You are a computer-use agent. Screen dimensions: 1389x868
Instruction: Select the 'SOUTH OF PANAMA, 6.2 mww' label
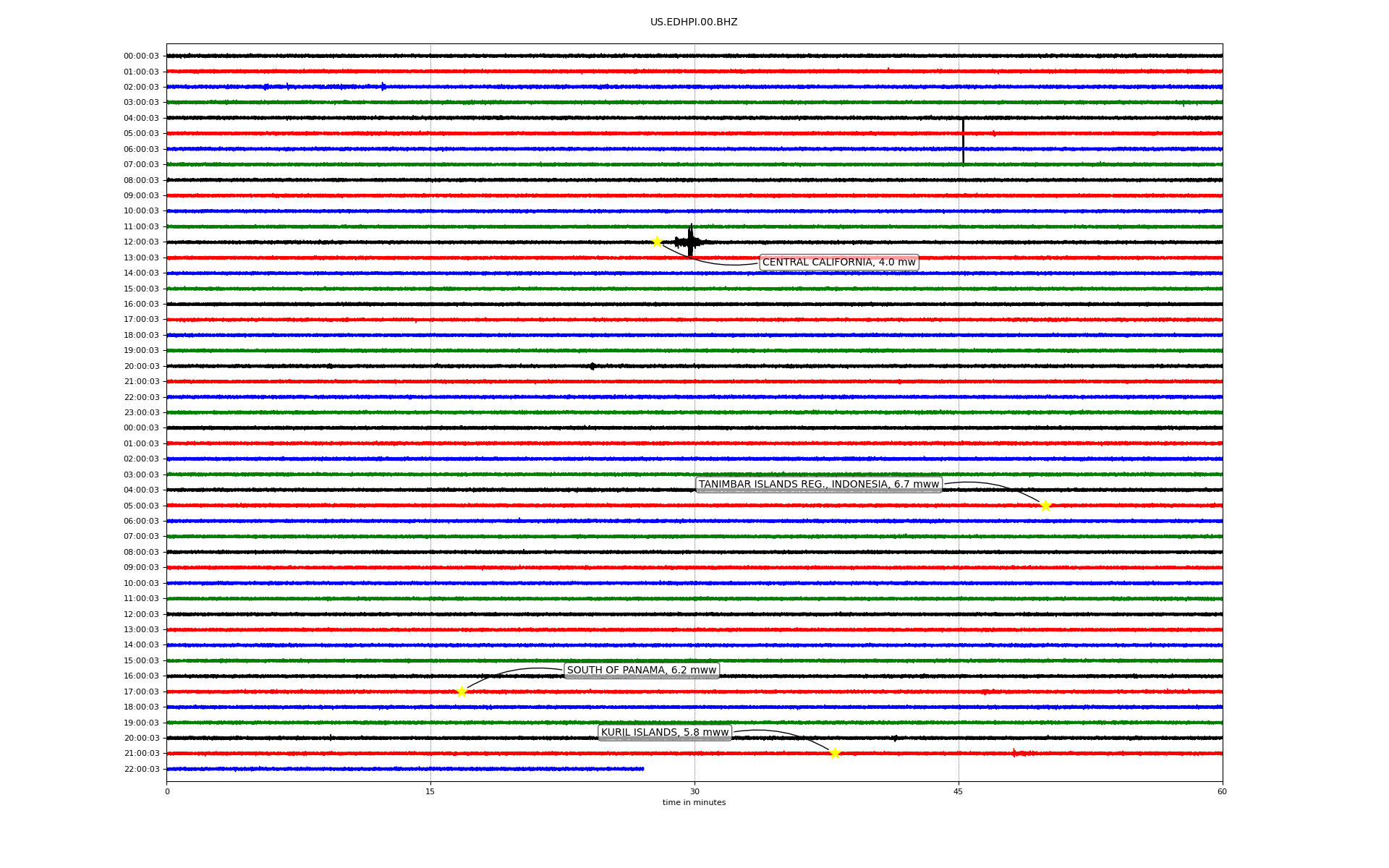coord(642,671)
